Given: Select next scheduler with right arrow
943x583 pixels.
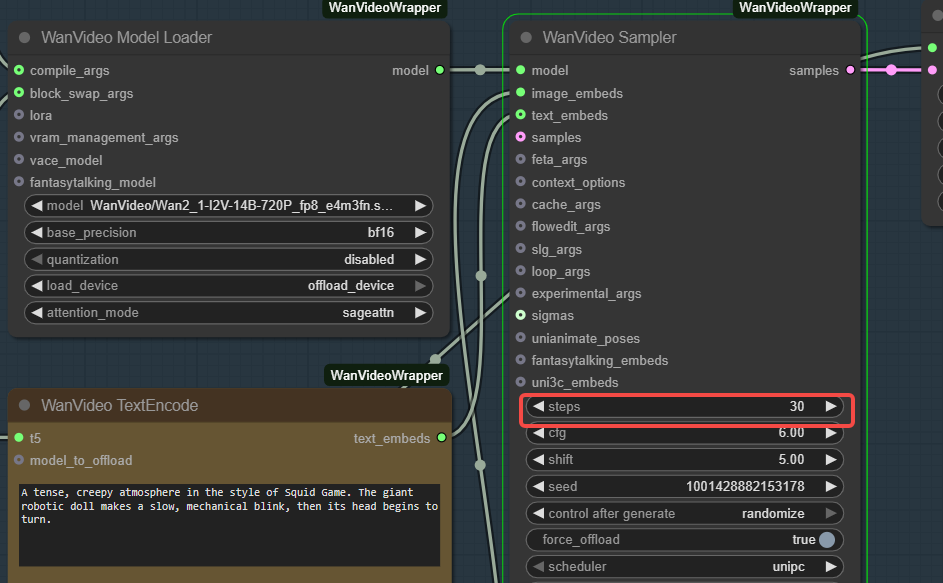Looking at the screenshot, I should point(831,567).
